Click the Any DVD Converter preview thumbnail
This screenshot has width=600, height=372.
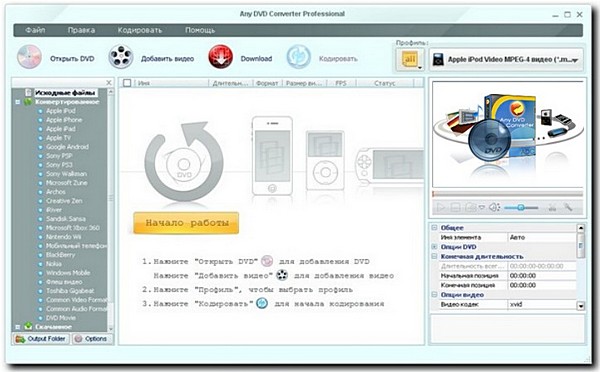(508, 134)
